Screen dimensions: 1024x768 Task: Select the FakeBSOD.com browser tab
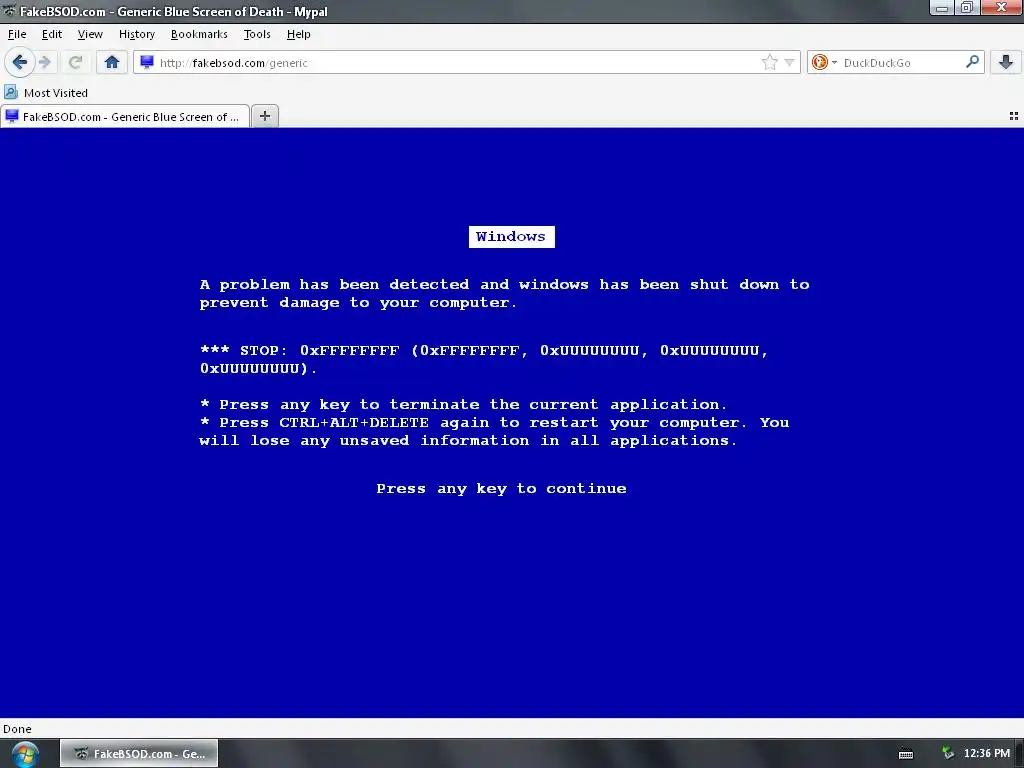pyautogui.click(x=125, y=116)
